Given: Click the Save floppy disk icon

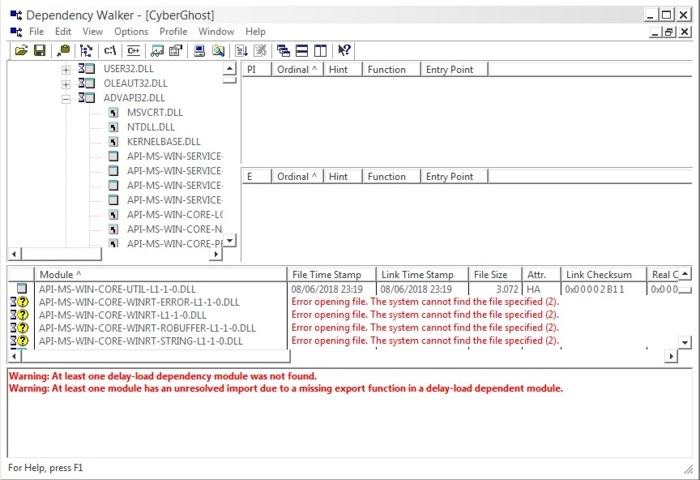Looking at the screenshot, I should pos(40,50).
